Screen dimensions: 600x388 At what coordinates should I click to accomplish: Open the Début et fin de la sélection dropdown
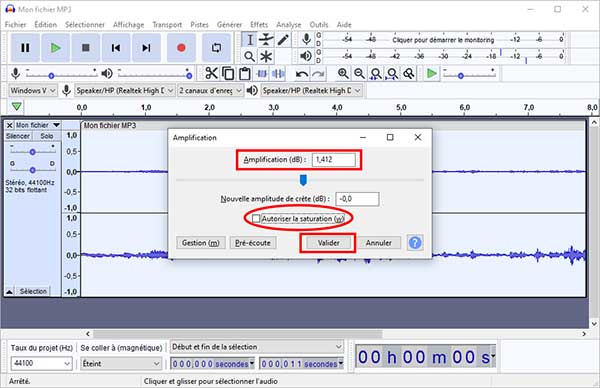point(256,347)
